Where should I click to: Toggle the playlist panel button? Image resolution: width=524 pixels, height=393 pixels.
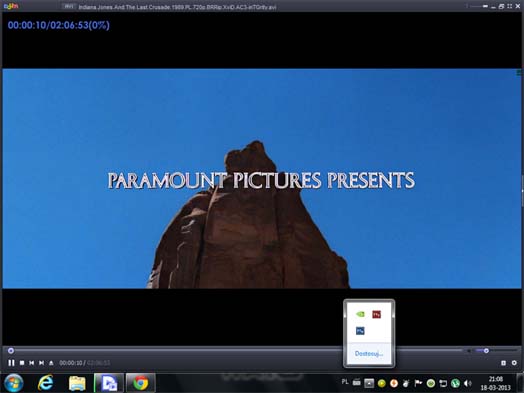coord(503,363)
